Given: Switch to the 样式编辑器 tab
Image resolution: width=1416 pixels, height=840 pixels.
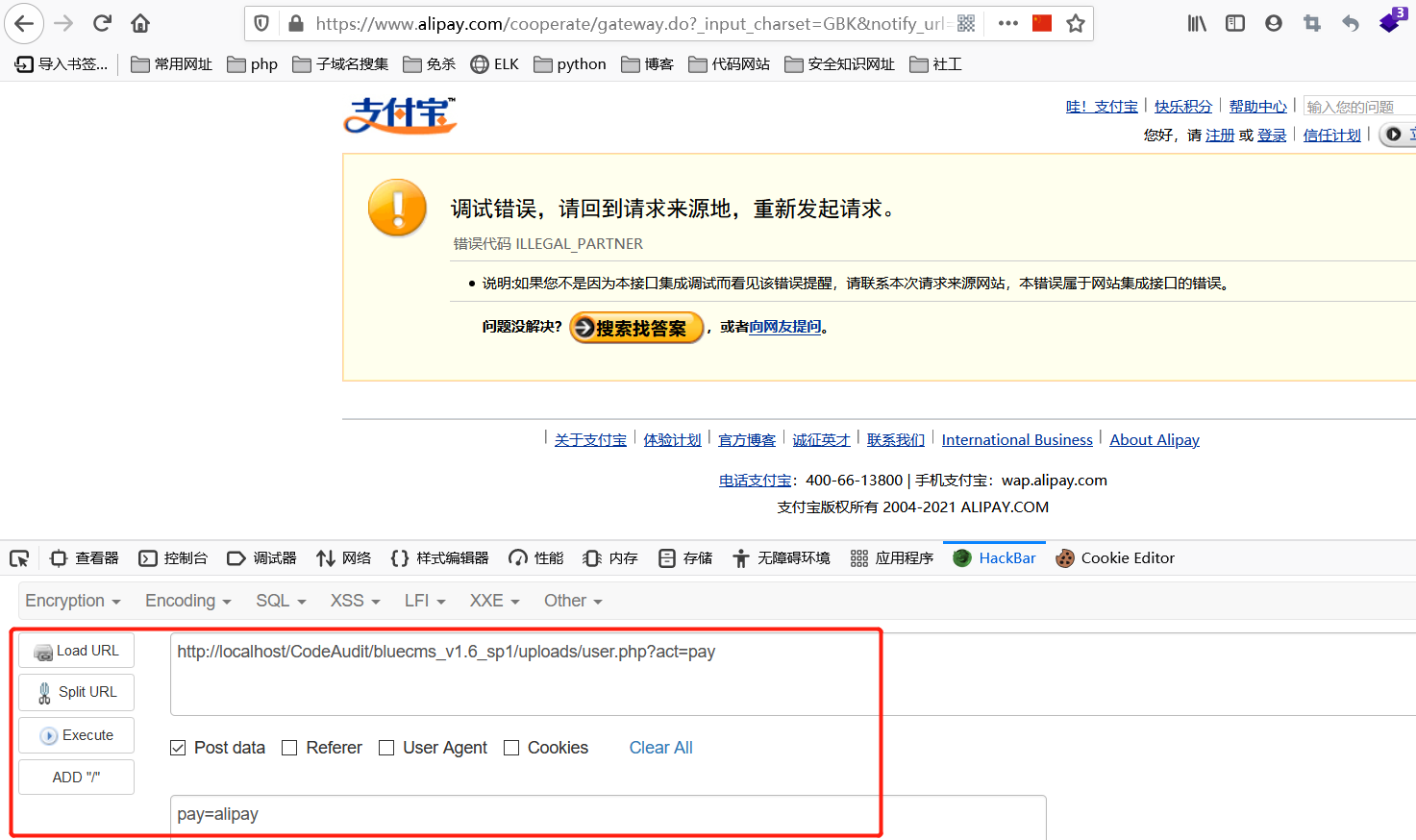Looking at the screenshot, I should pyautogui.click(x=439, y=558).
